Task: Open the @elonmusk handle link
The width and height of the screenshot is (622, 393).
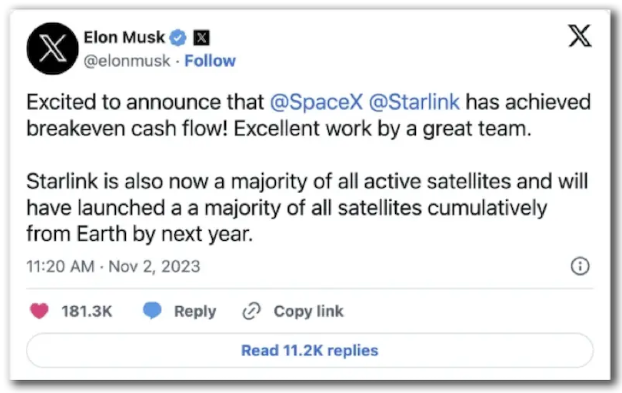Action: [127, 61]
